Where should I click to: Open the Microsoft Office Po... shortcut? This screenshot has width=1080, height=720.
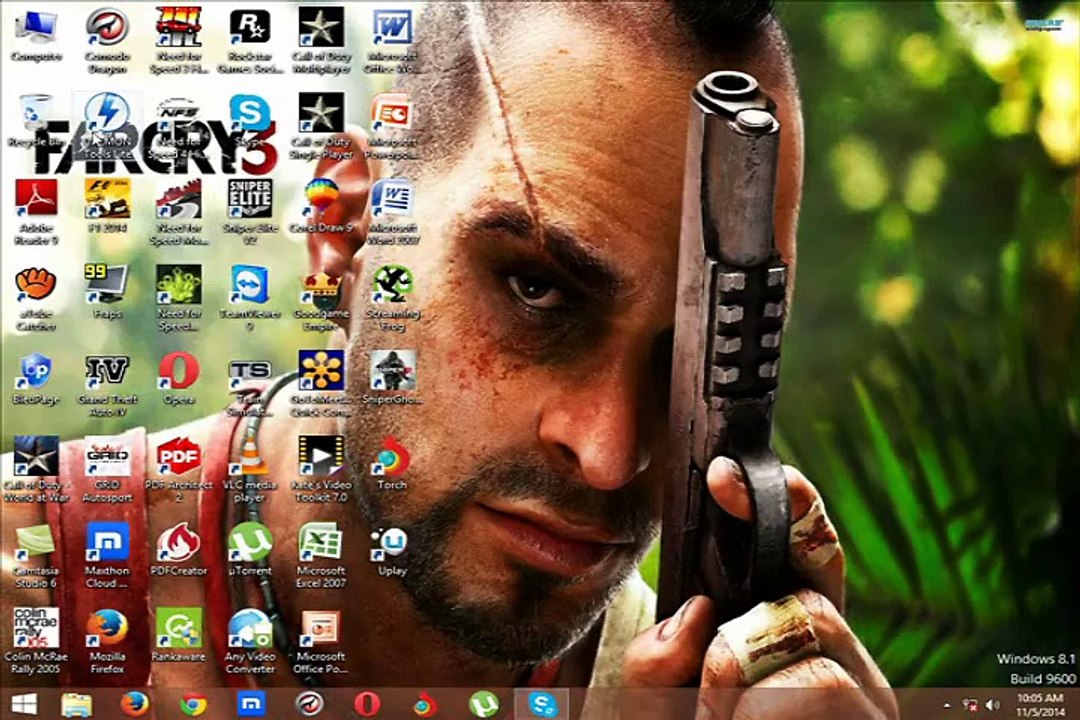tap(321, 641)
